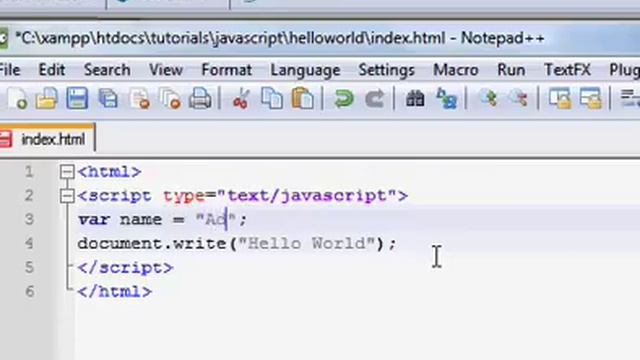The width and height of the screenshot is (640, 360).
Task: Click the Redo toolbar icon
Action: click(374, 98)
